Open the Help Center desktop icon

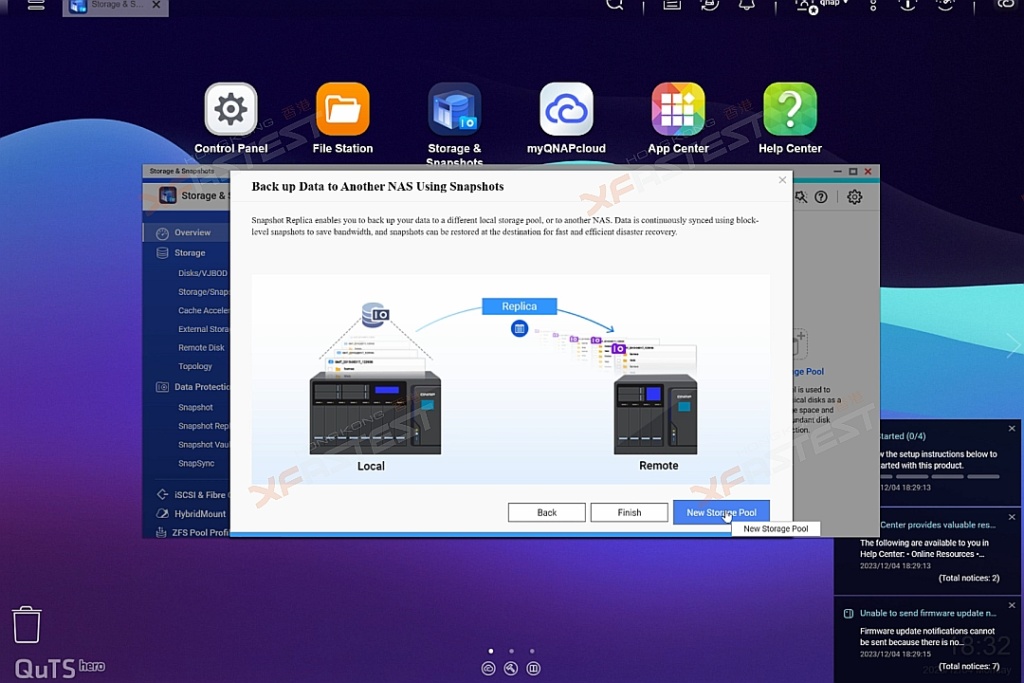pyautogui.click(x=790, y=110)
